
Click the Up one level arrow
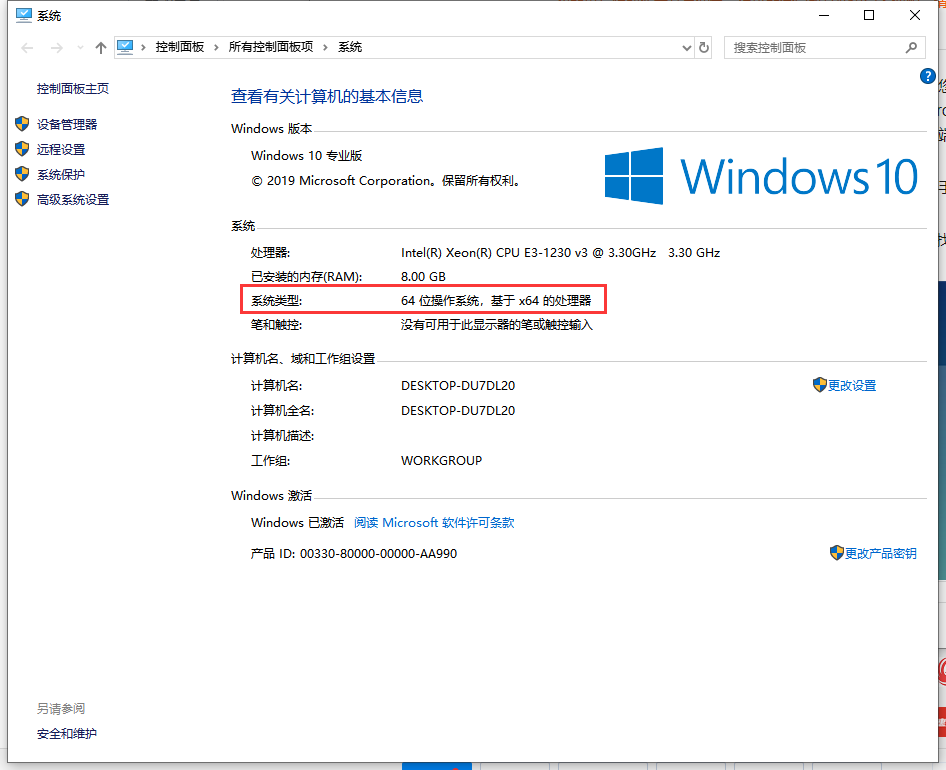coord(100,48)
